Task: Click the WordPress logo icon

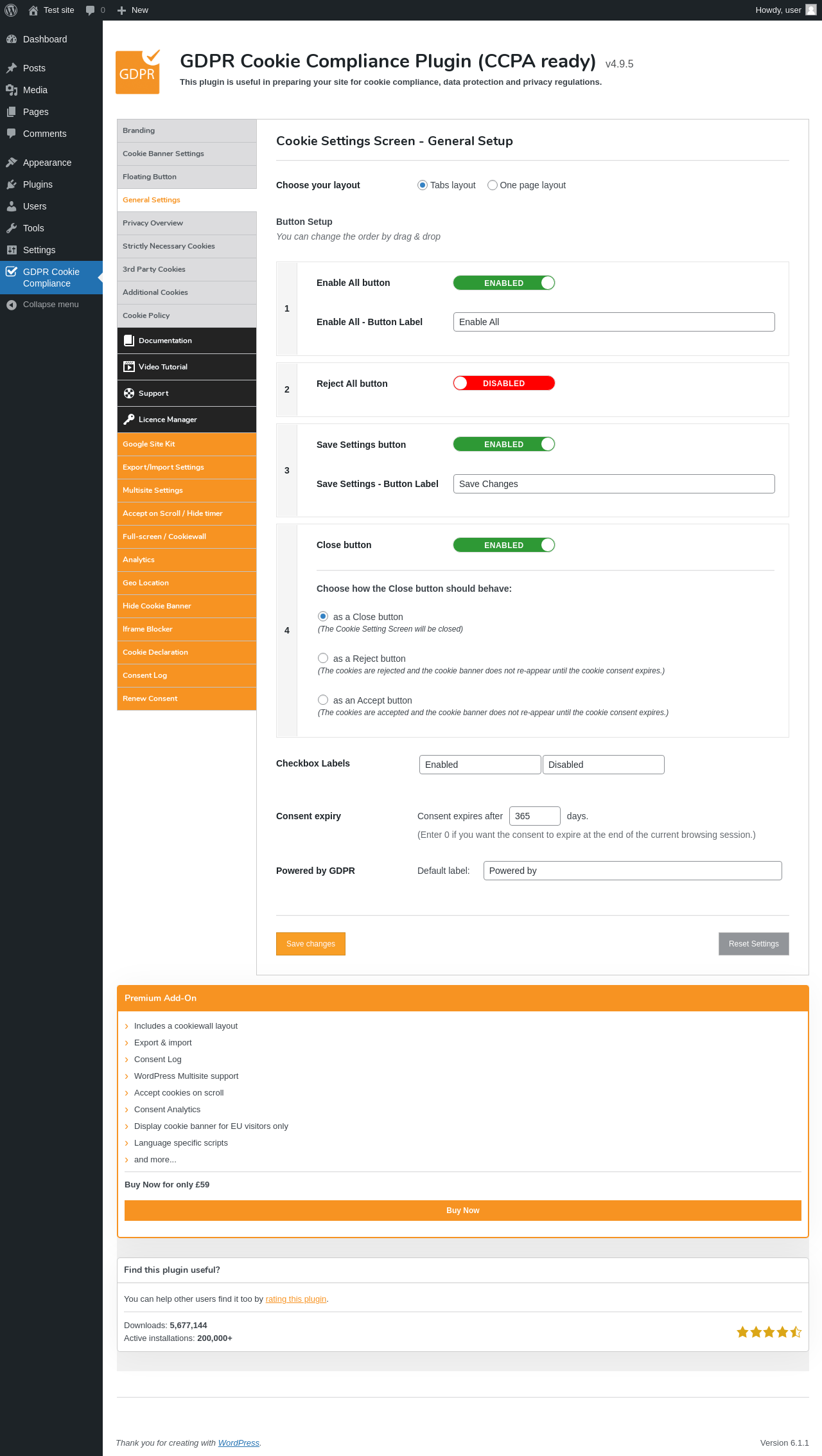Action: pos(11,10)
